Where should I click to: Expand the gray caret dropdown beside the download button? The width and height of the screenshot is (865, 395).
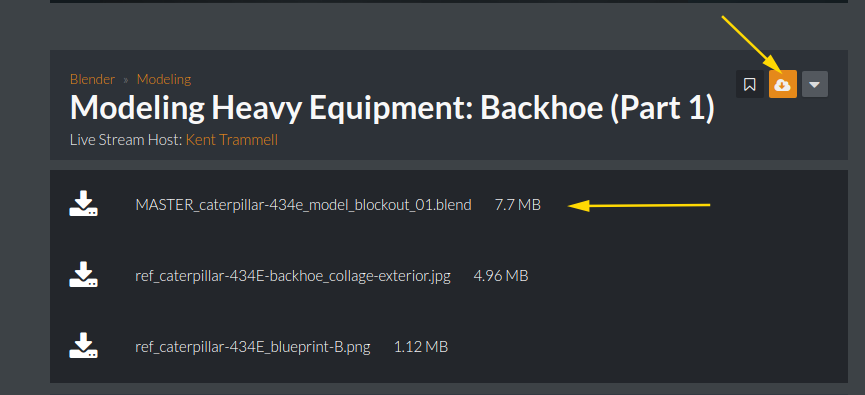pos(815,84)
